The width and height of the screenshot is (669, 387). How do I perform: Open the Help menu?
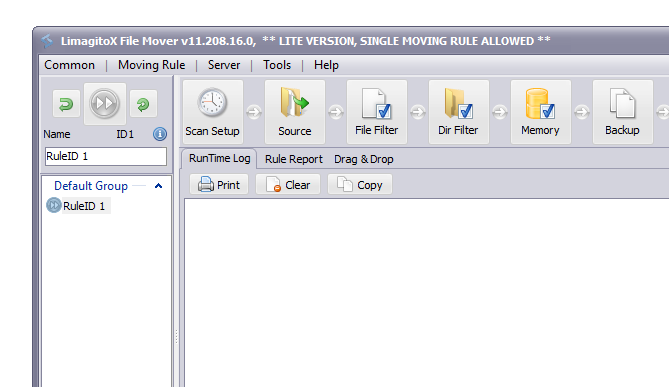(326, 65)
